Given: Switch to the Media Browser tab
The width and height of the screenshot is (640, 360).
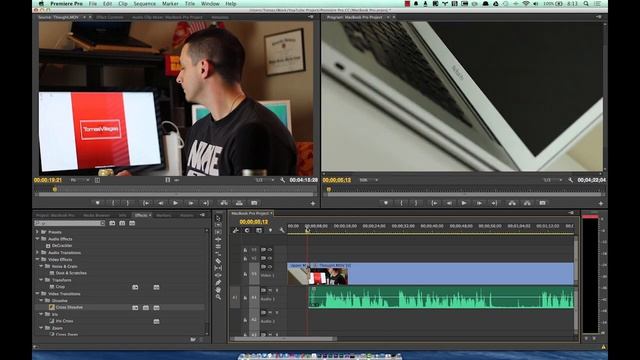Looking at the screenshot, I should (x=96, y=215).
